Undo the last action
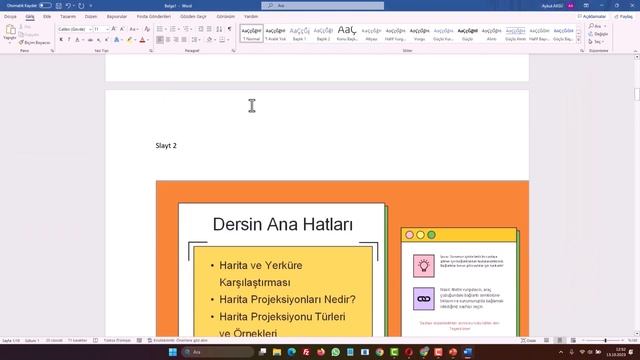 coord(68,6)
